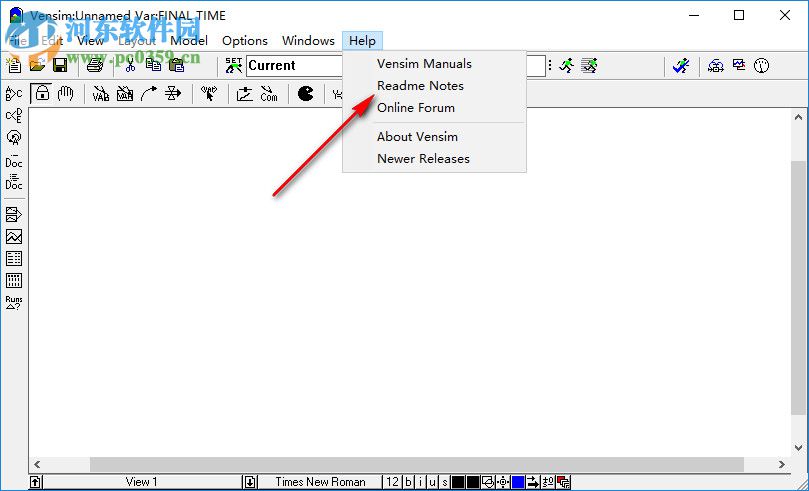The width and height of the screenshot is (809, 491).
Task: Click the blue color swatch in status bar
Action: click(517, 482)
